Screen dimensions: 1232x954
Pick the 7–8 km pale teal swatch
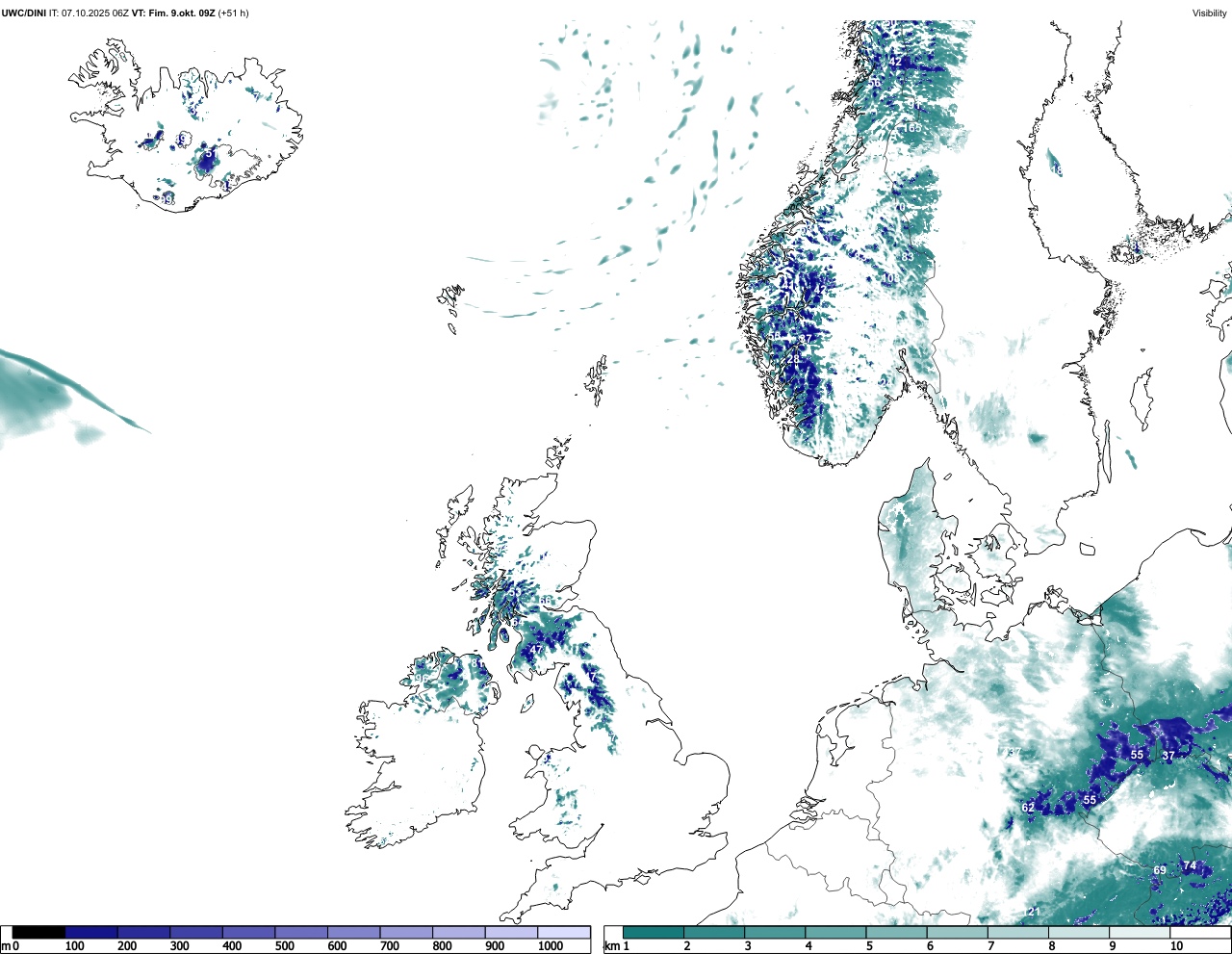[x=1019, y=933]
